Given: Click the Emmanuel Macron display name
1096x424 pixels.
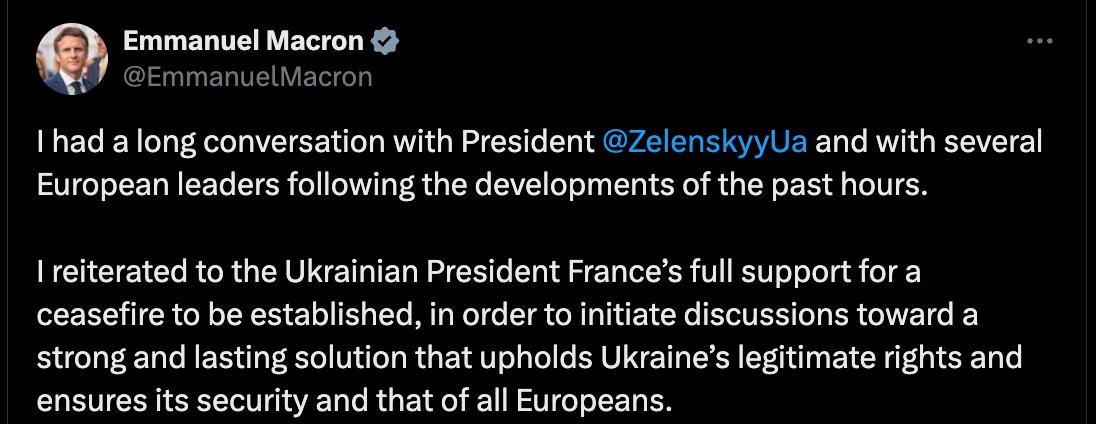Looking at the screenshot, I should click(243, 41).
